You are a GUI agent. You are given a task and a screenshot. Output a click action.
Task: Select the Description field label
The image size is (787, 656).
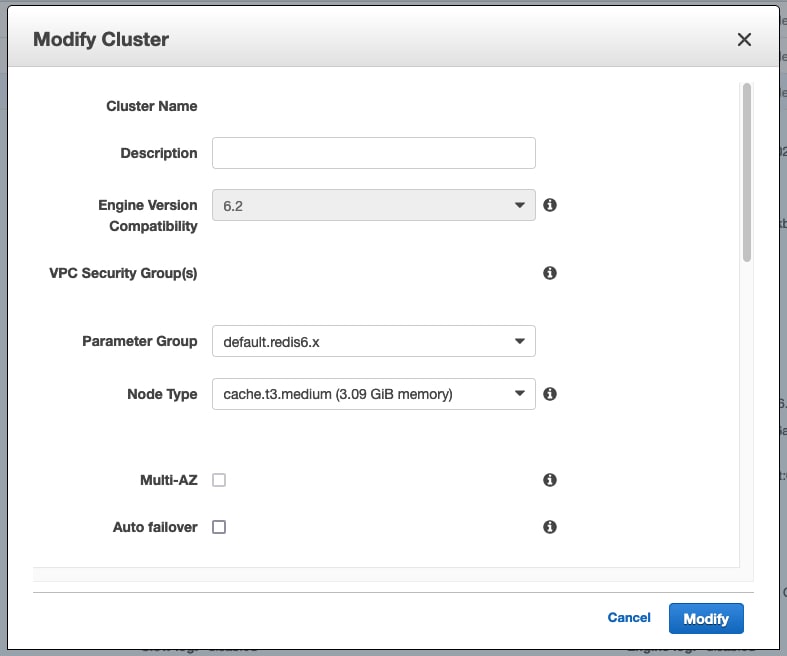point(158,153)
